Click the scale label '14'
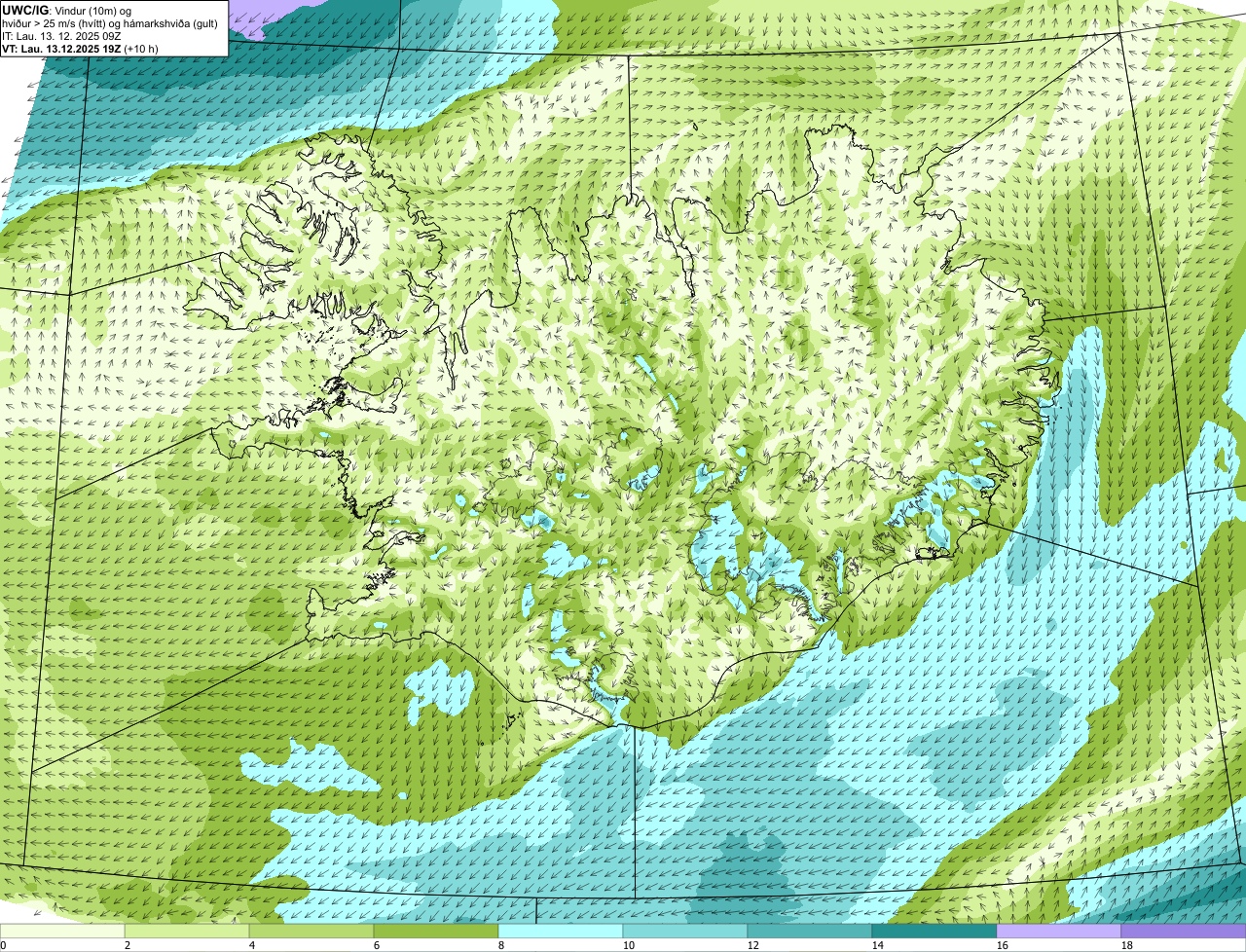1246x952 pixels. (x=878, y=945)
